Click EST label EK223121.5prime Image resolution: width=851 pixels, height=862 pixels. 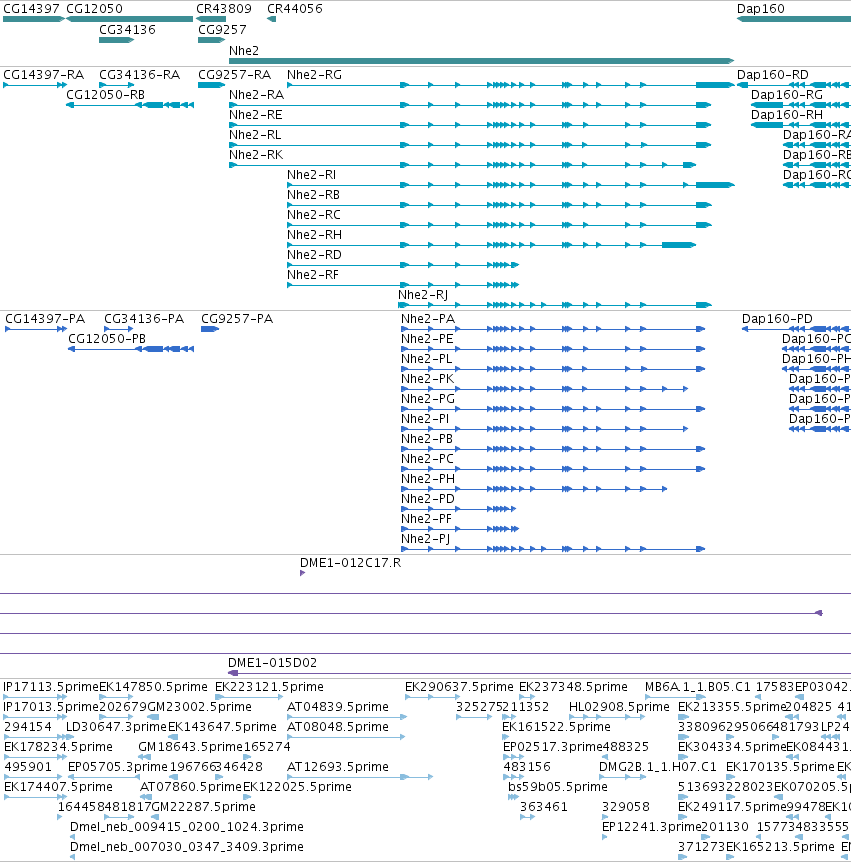click(x=269, y=687)
